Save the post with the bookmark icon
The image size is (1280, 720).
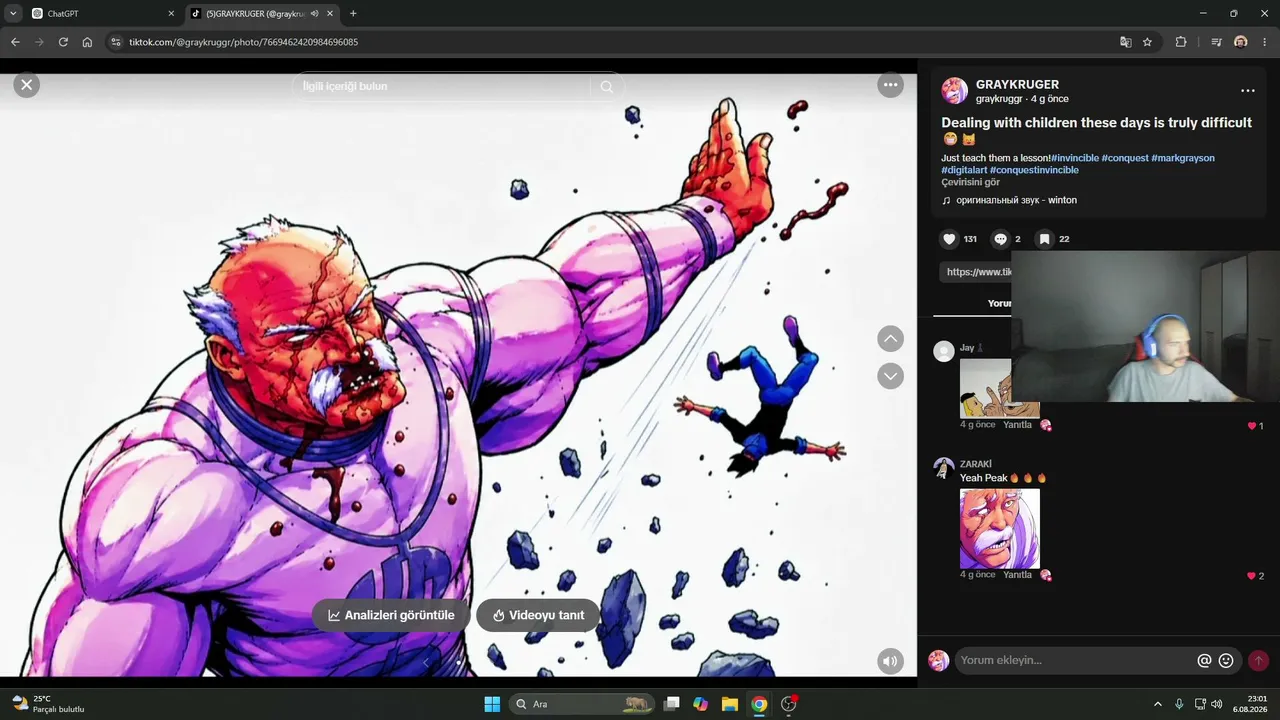(x=1044, y=239)
